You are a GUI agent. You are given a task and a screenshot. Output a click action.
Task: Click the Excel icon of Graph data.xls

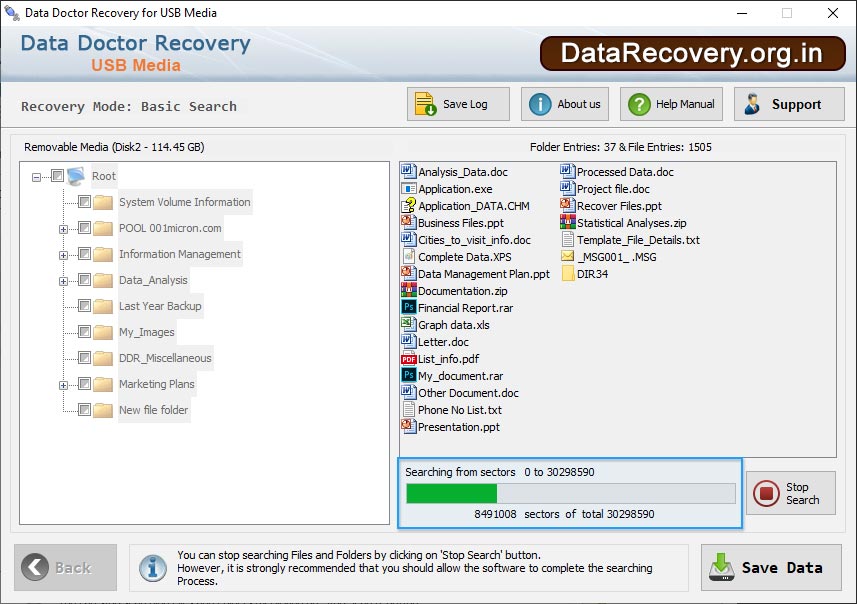[408, 324]
